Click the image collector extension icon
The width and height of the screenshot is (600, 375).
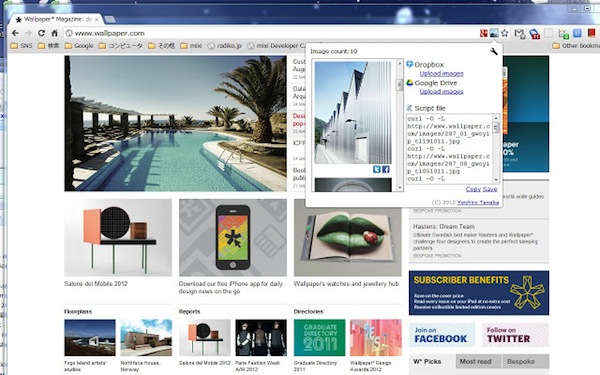(x=494, y=33)
